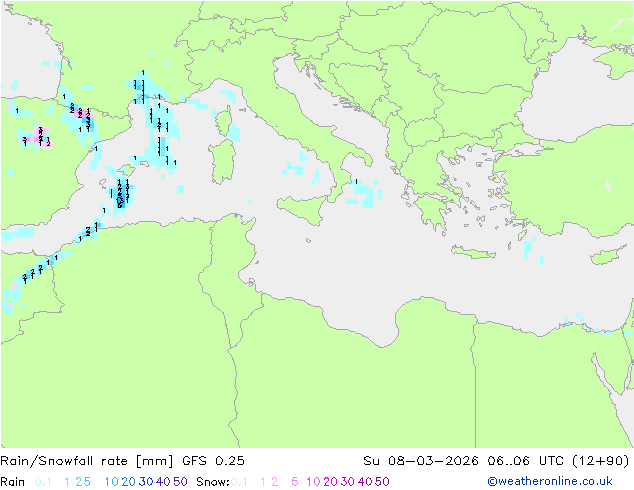Viewport: 634px width, 490px height.
Task: Click the "Rain" legend label
Action: (13, 482)
